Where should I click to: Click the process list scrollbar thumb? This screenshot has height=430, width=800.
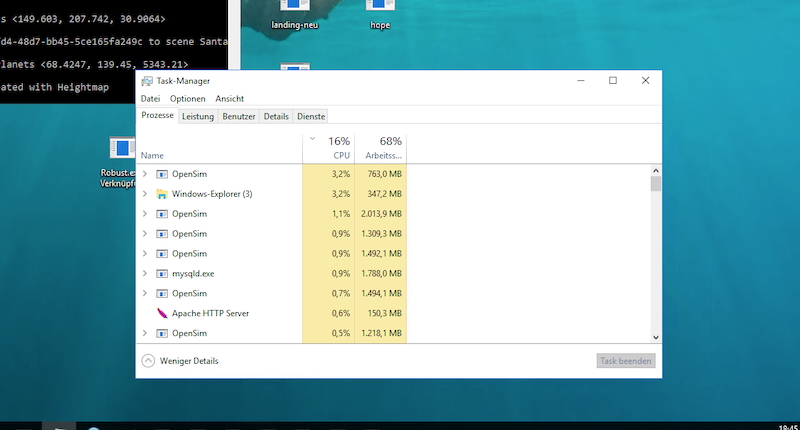click(x=656, y=184)
